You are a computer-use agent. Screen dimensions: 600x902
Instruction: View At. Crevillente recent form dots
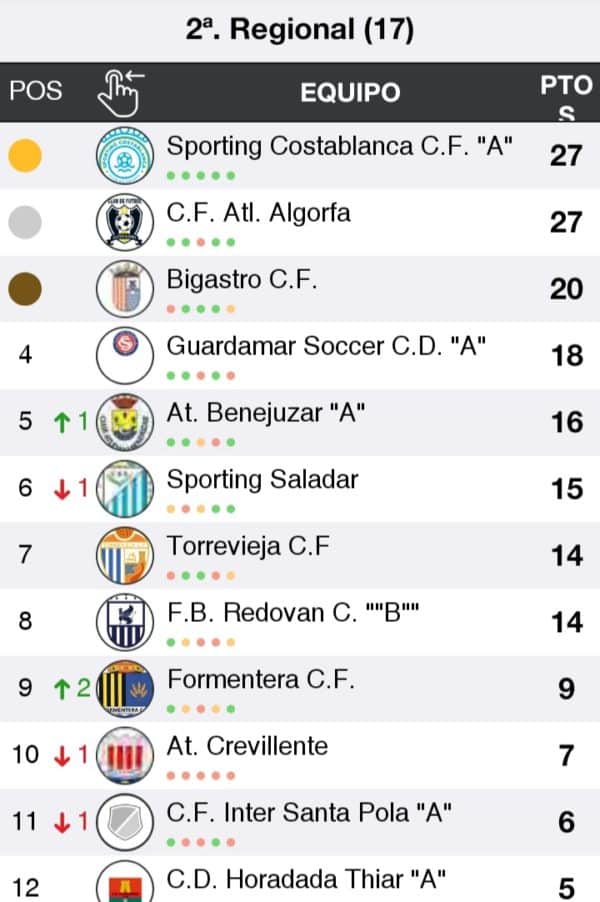pos(201,775)
